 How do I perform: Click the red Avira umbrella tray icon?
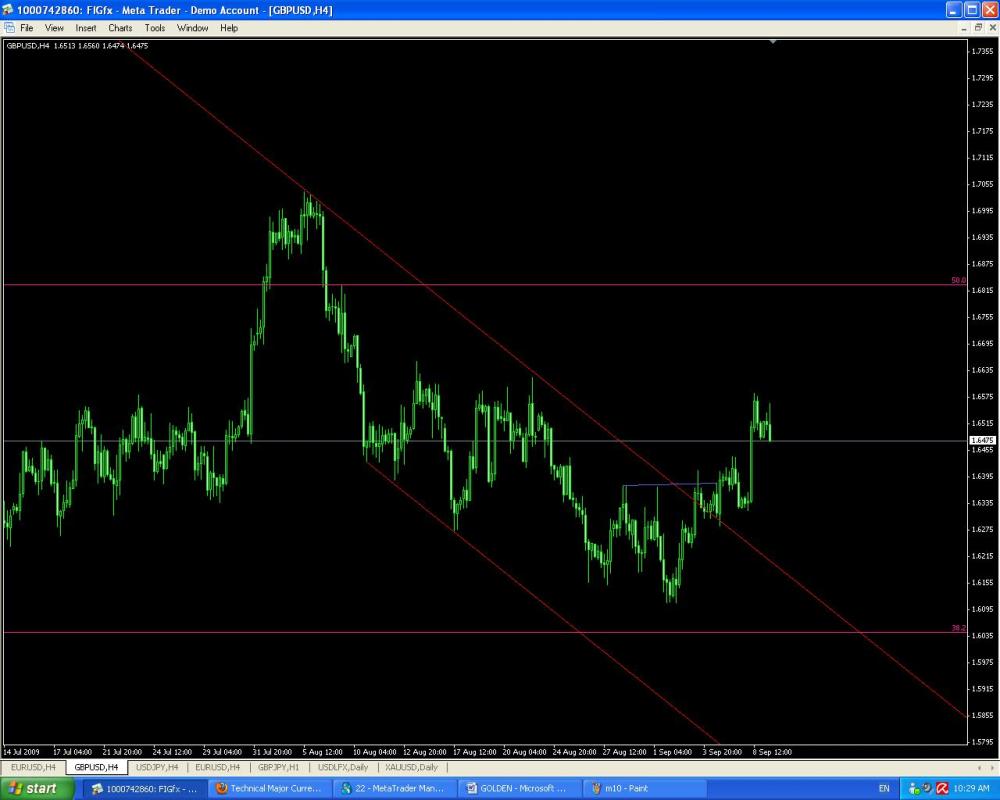(942, 789)
